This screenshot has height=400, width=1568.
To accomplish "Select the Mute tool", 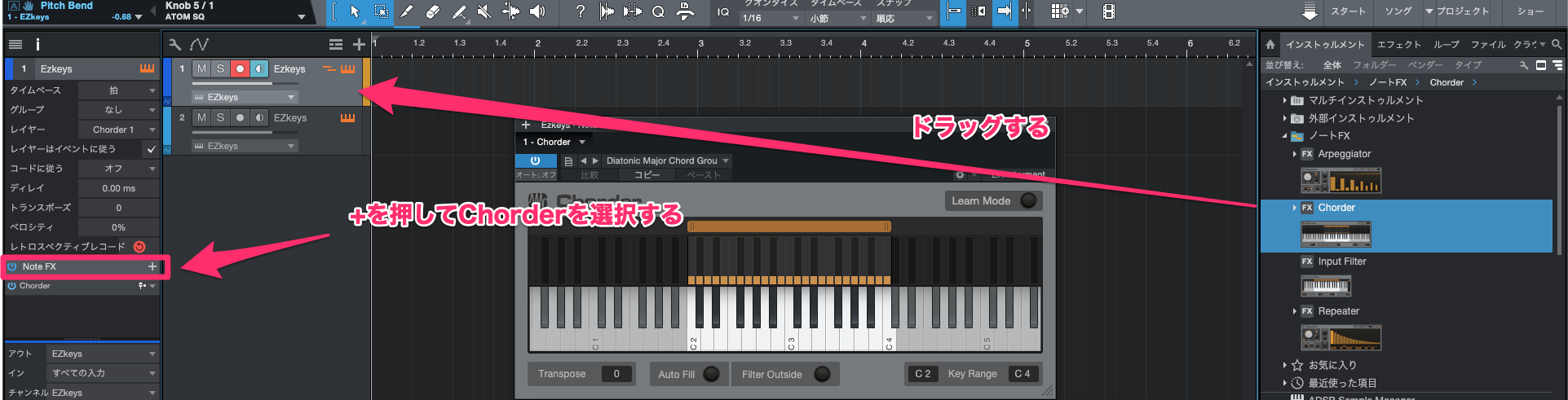I will click(x=484, y=11).
